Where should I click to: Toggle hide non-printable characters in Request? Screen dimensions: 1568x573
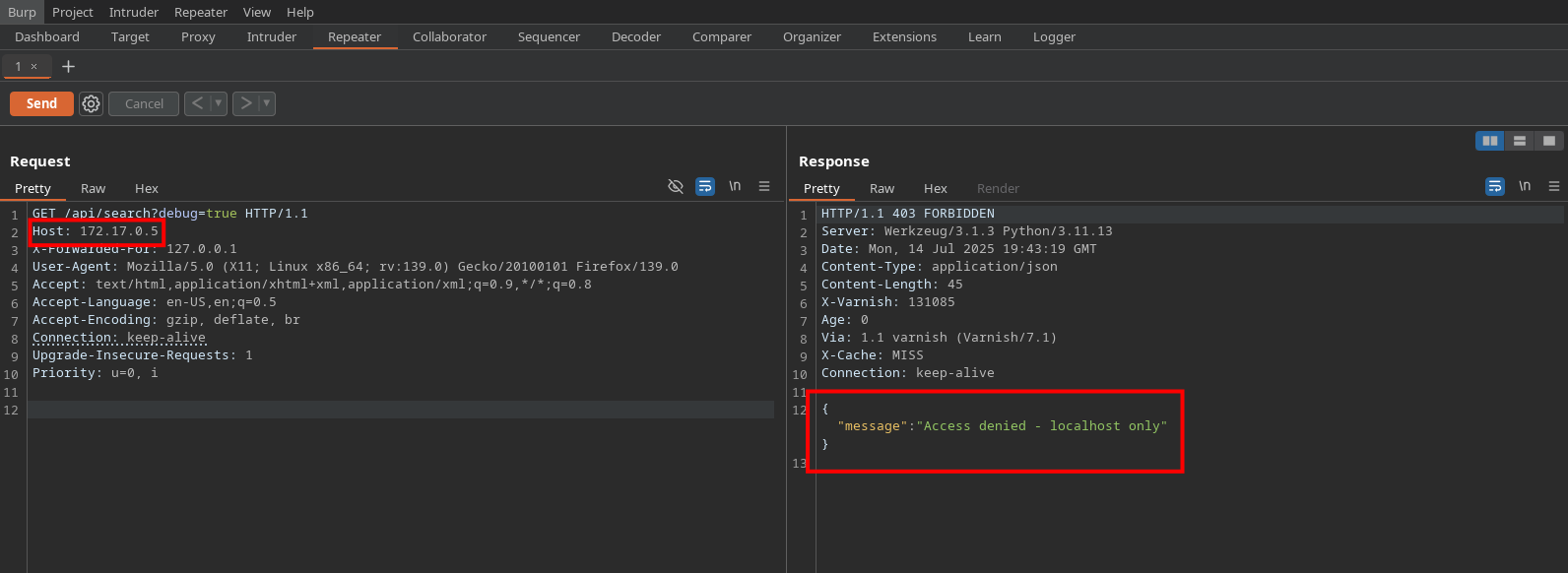(x=676, y=186)
